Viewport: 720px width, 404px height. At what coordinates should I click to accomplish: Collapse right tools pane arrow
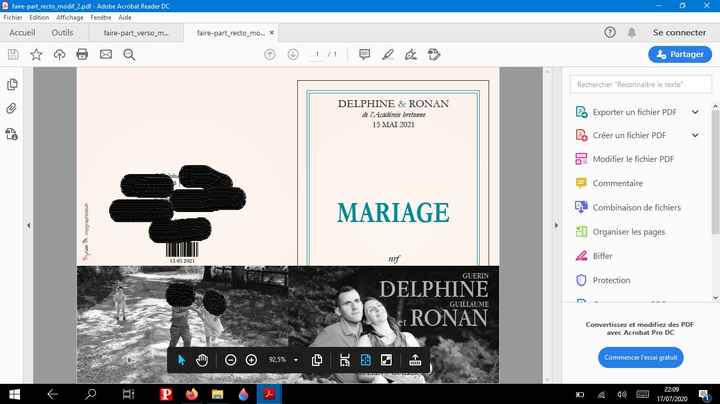(x=556, y=225)
